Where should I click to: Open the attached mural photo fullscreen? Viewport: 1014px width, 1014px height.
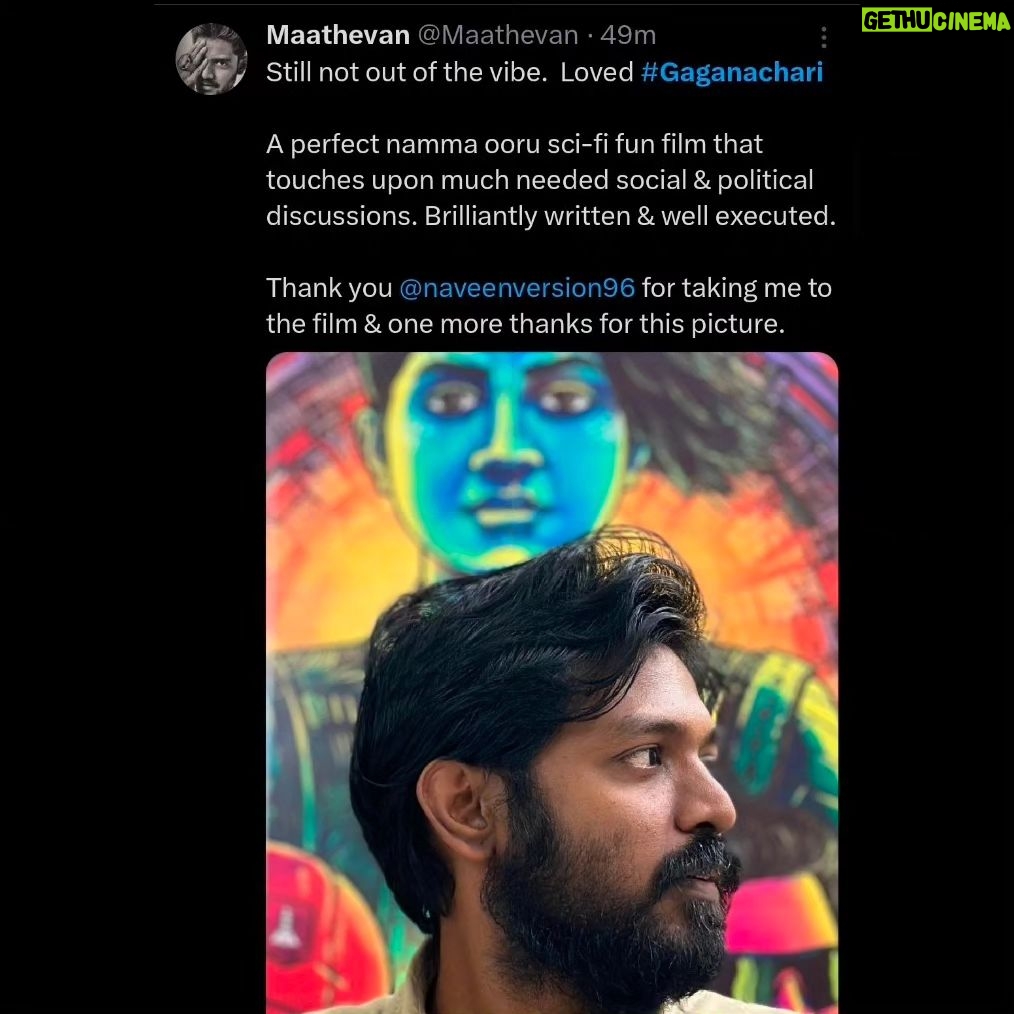click(552, 683)
